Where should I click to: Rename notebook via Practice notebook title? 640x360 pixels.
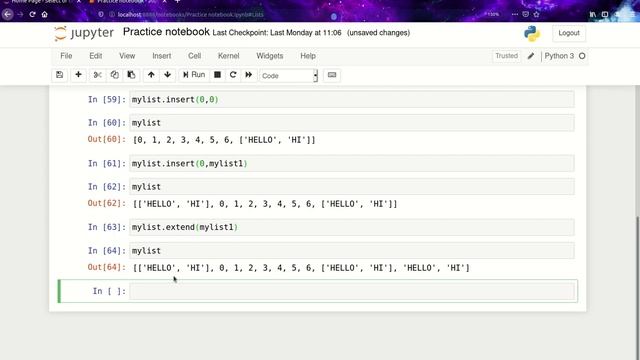tap(166, 32)
